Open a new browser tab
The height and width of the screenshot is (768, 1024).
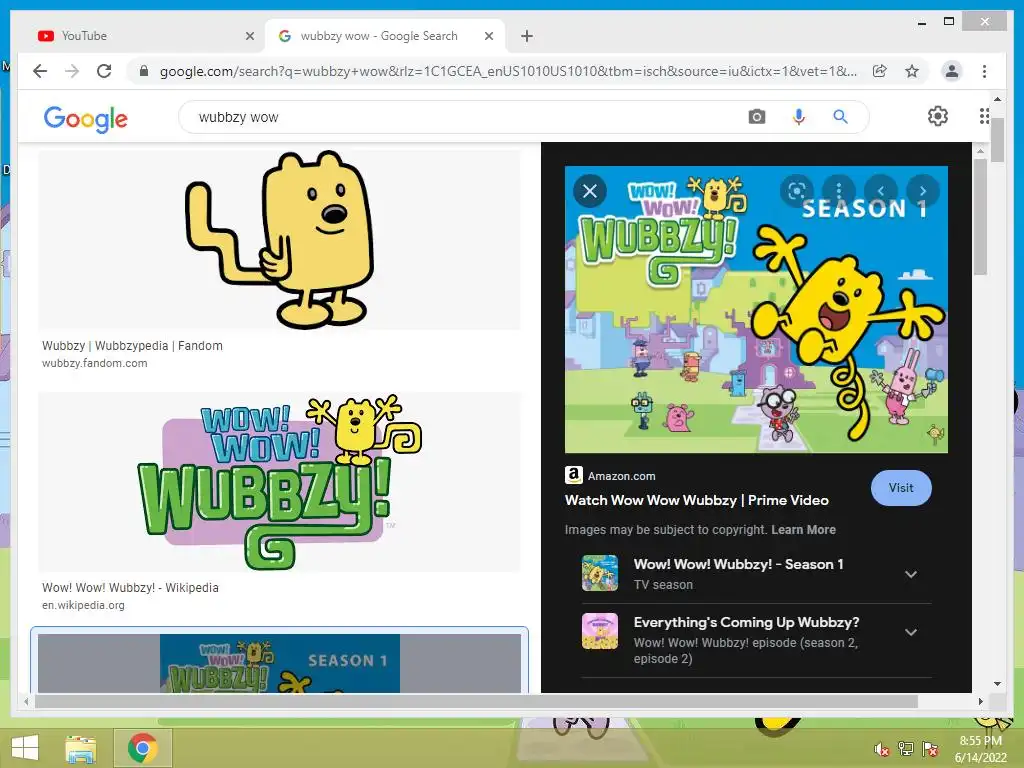(x=527, y=36)
